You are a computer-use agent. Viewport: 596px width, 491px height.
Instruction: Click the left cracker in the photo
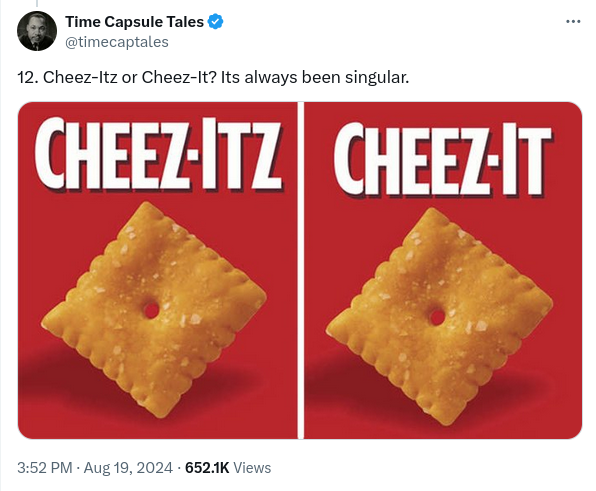[154, 310]
